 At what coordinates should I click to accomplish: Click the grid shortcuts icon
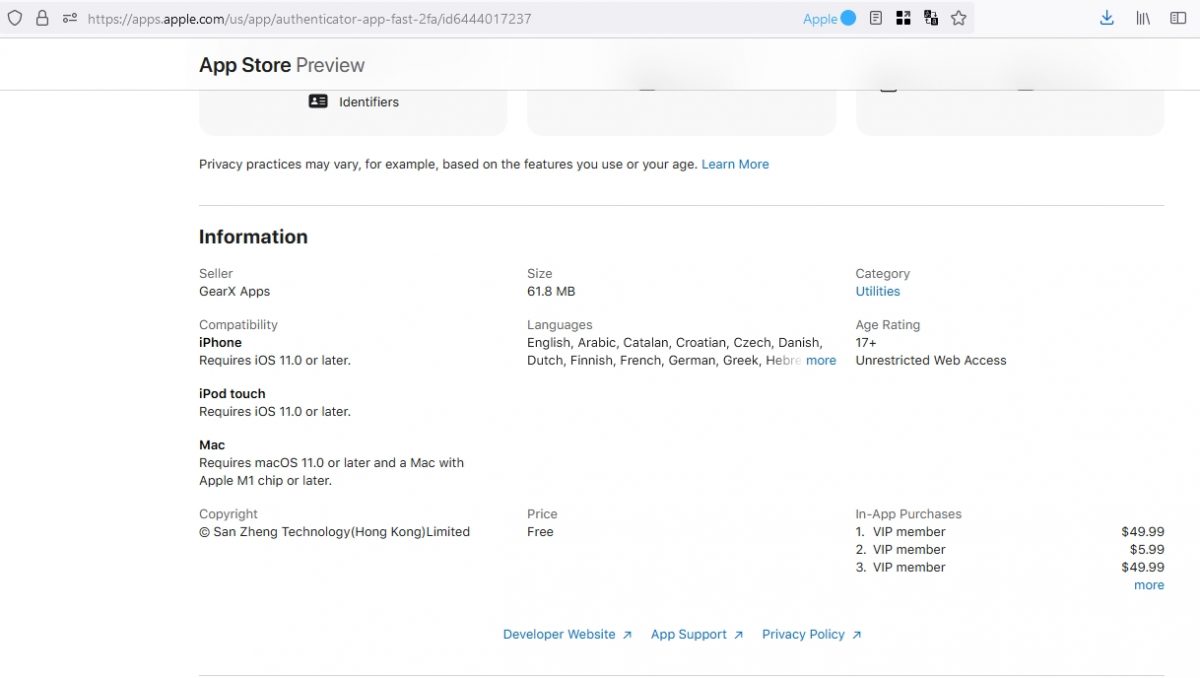pos(903,18)
